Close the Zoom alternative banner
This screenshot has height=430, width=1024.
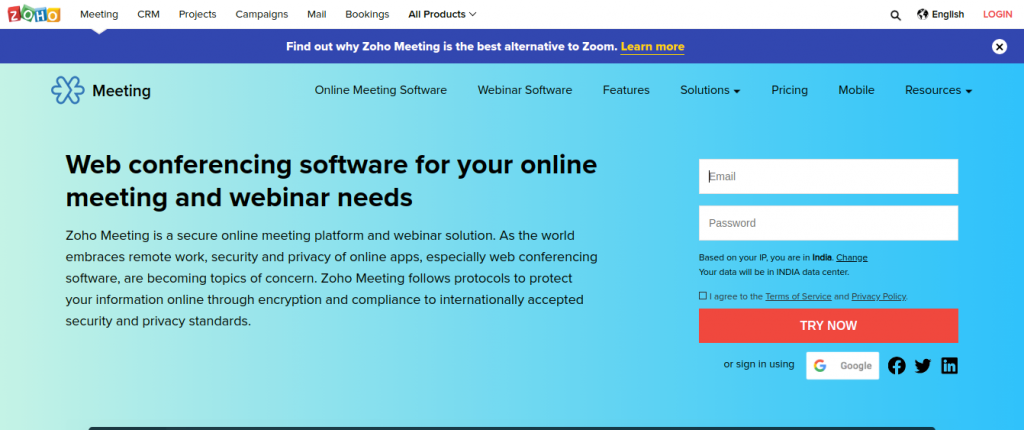pos(999,46)
